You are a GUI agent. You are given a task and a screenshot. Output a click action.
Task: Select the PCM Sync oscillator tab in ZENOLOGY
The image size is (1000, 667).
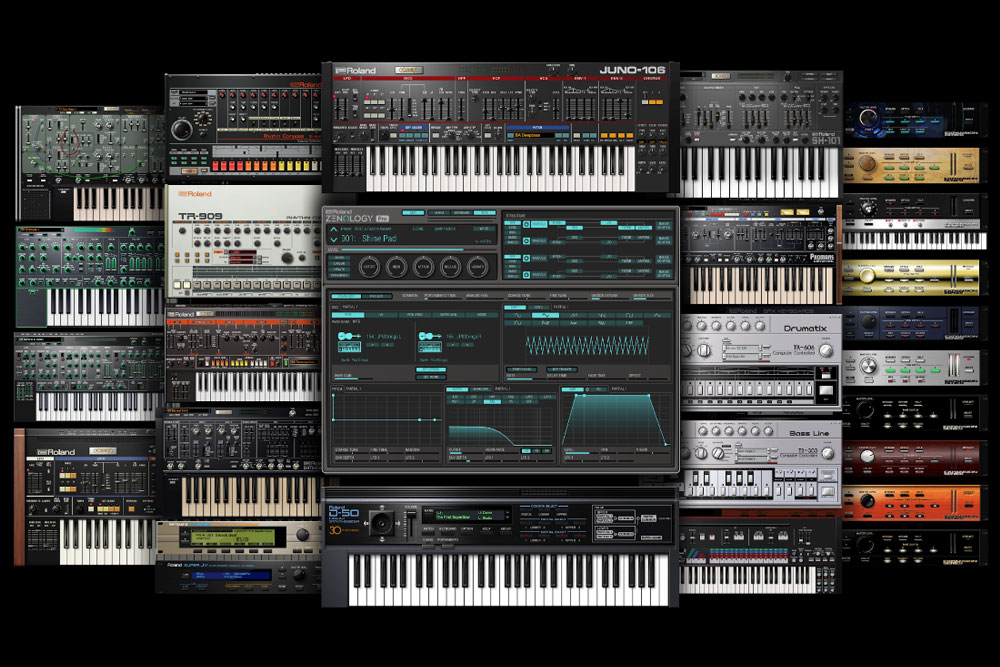coord(415,315)
